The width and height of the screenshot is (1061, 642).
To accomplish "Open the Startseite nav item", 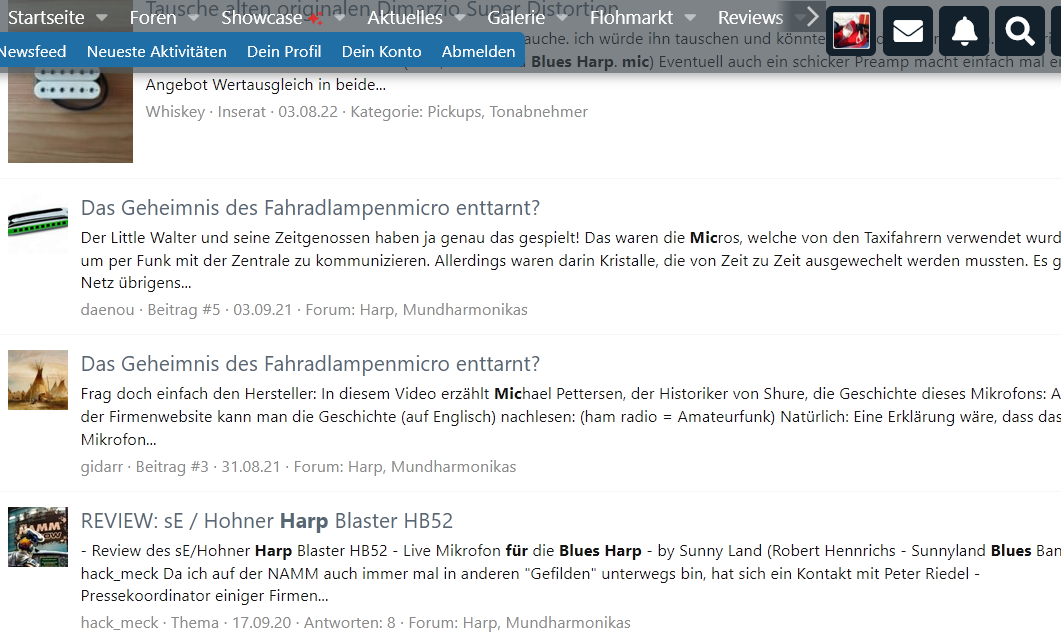I will coord(46,18).
